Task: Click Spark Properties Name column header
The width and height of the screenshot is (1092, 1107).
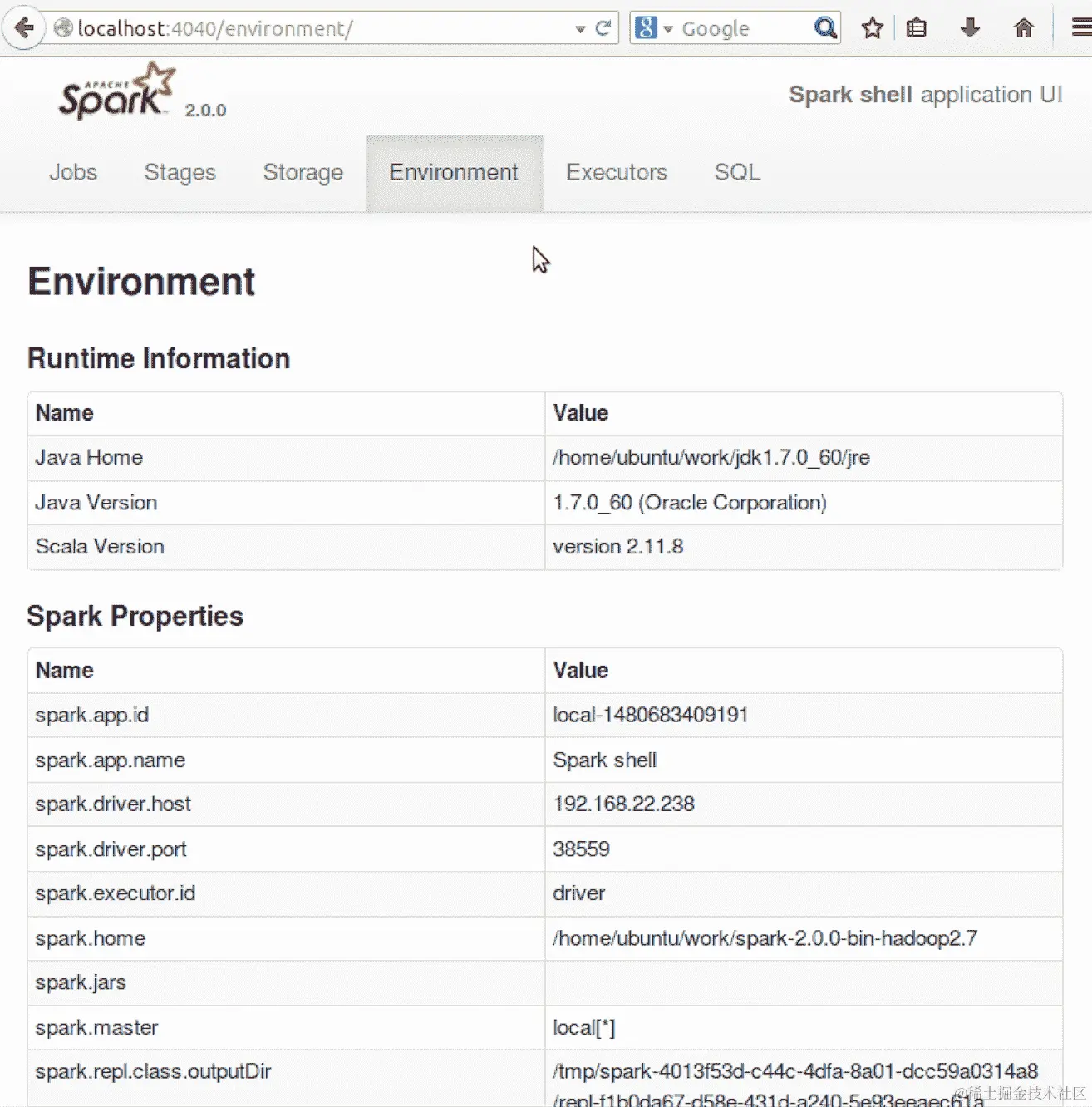Action: [x=286, y=671]
